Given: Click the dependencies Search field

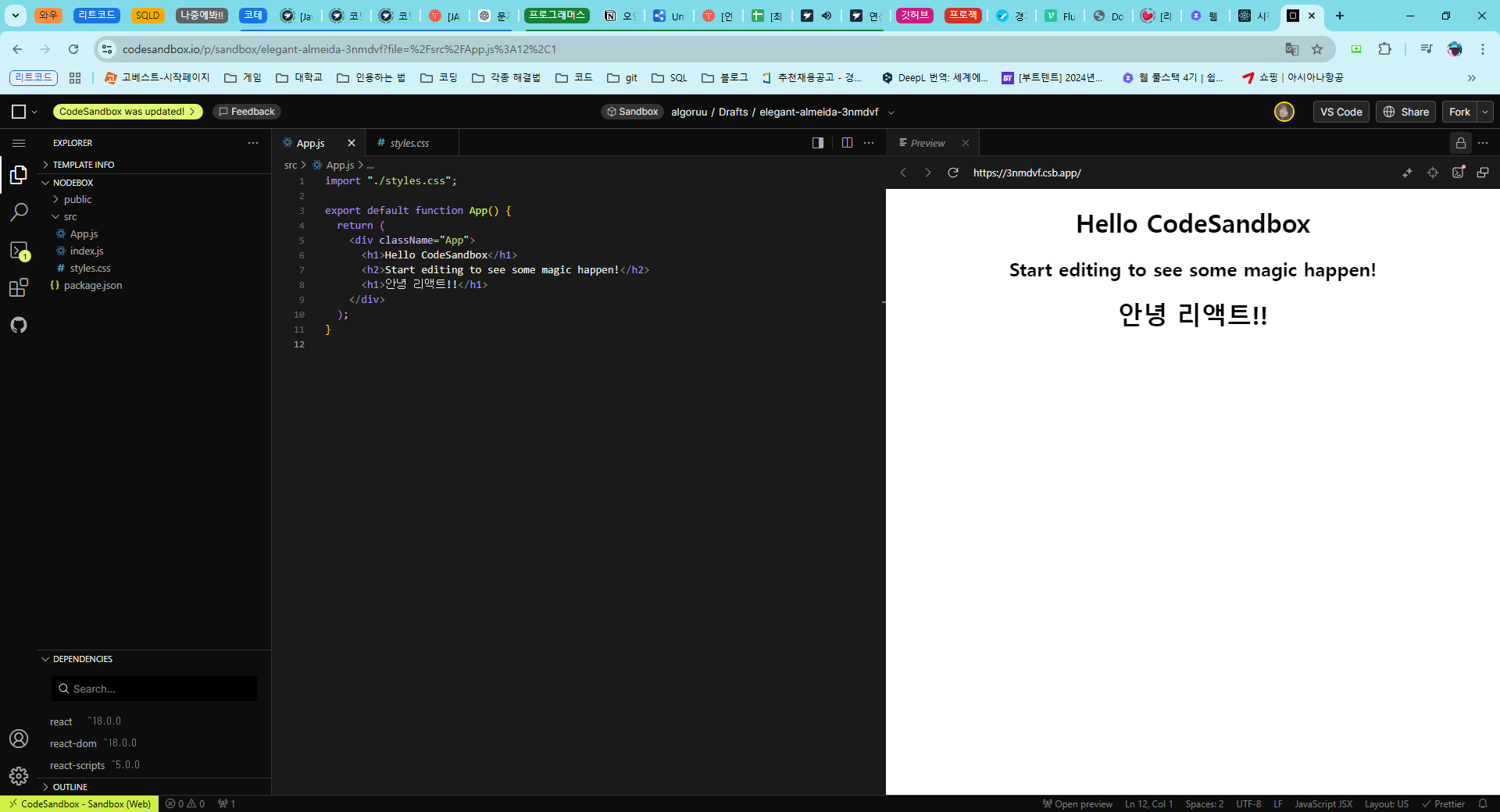Looking at the screenshot, I should pos(154,689).
